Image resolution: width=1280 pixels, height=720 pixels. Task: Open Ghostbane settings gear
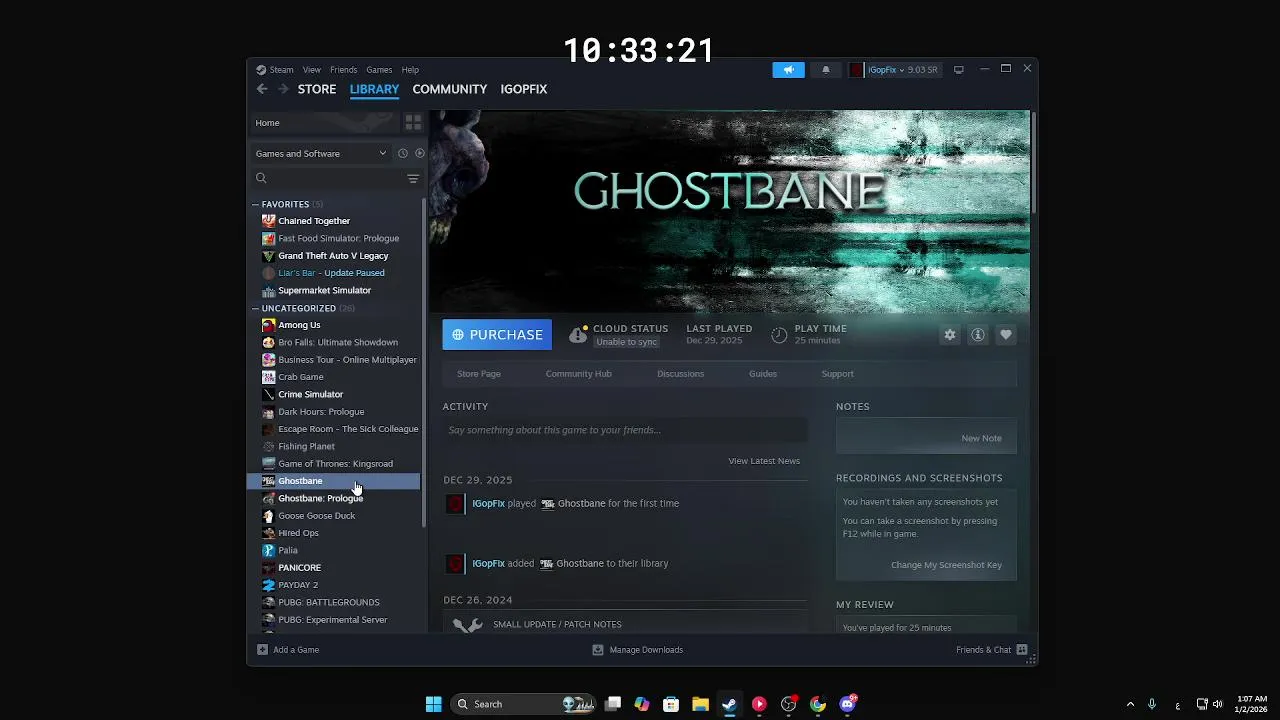point(950,335)
